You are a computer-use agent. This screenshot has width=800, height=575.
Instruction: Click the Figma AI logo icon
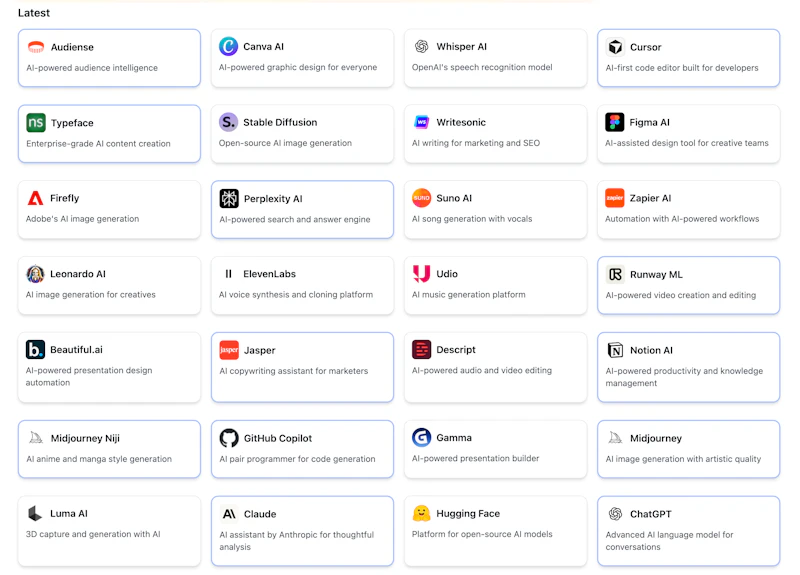[x=614, y=122]
